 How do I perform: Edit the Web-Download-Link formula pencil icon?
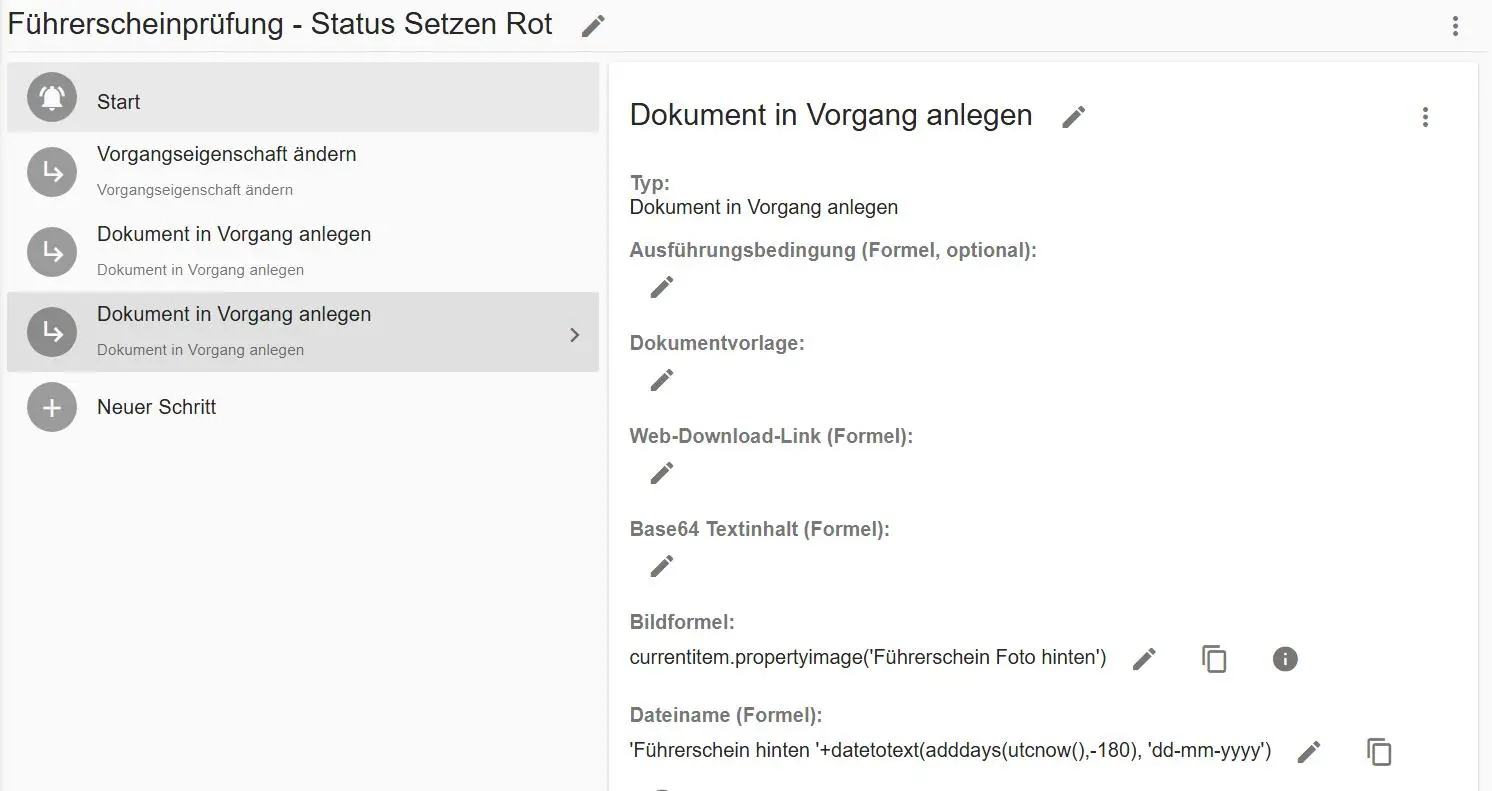coord(661,472)
